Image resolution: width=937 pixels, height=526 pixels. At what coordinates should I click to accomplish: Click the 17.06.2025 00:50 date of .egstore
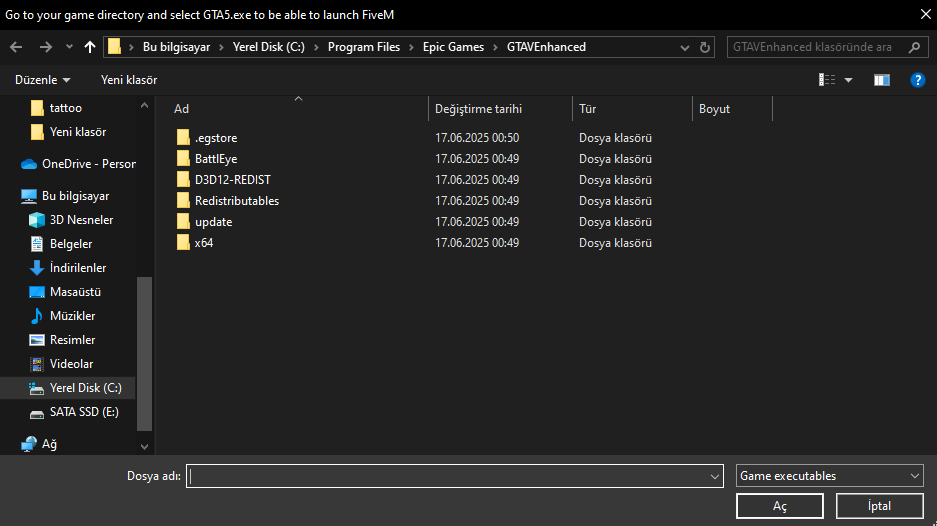(x=477, y=138)
